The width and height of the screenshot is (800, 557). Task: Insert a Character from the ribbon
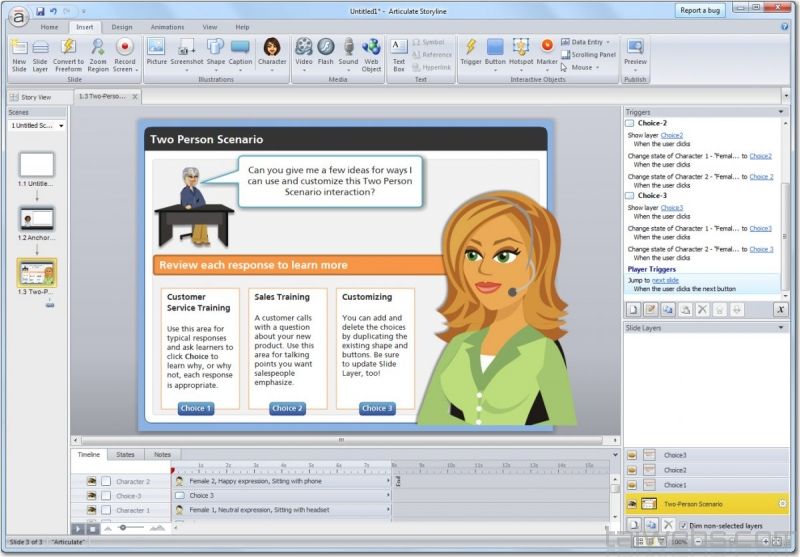(x=271, y=52)
